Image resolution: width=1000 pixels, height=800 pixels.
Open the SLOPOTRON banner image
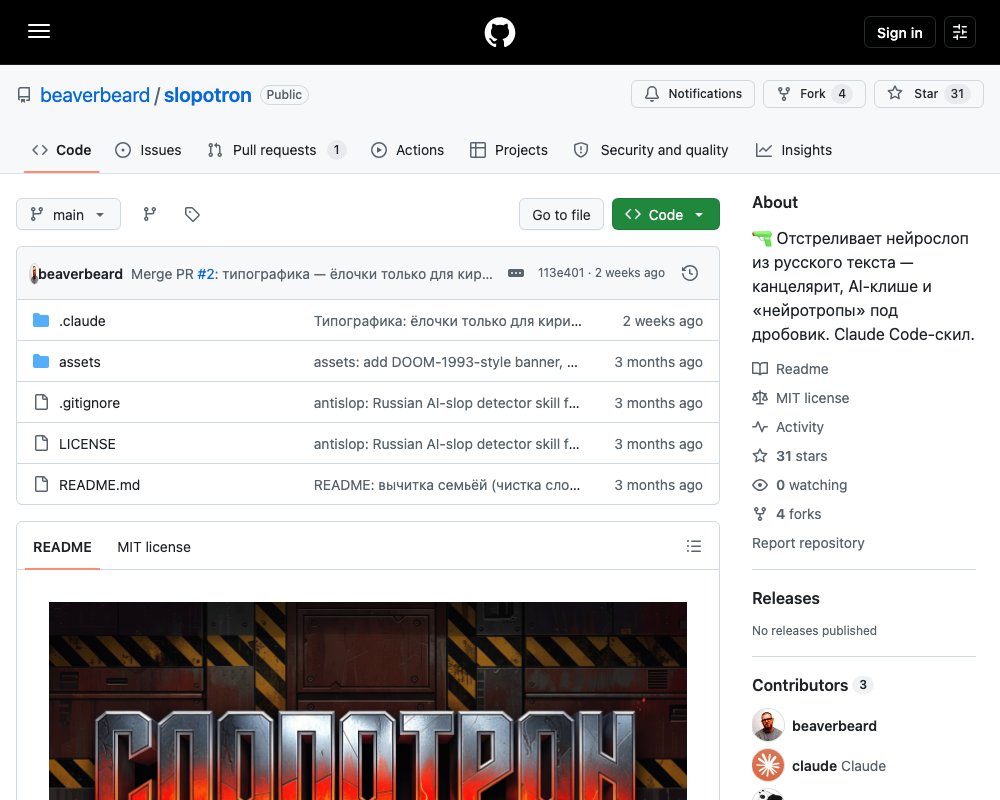coord(368,700)
